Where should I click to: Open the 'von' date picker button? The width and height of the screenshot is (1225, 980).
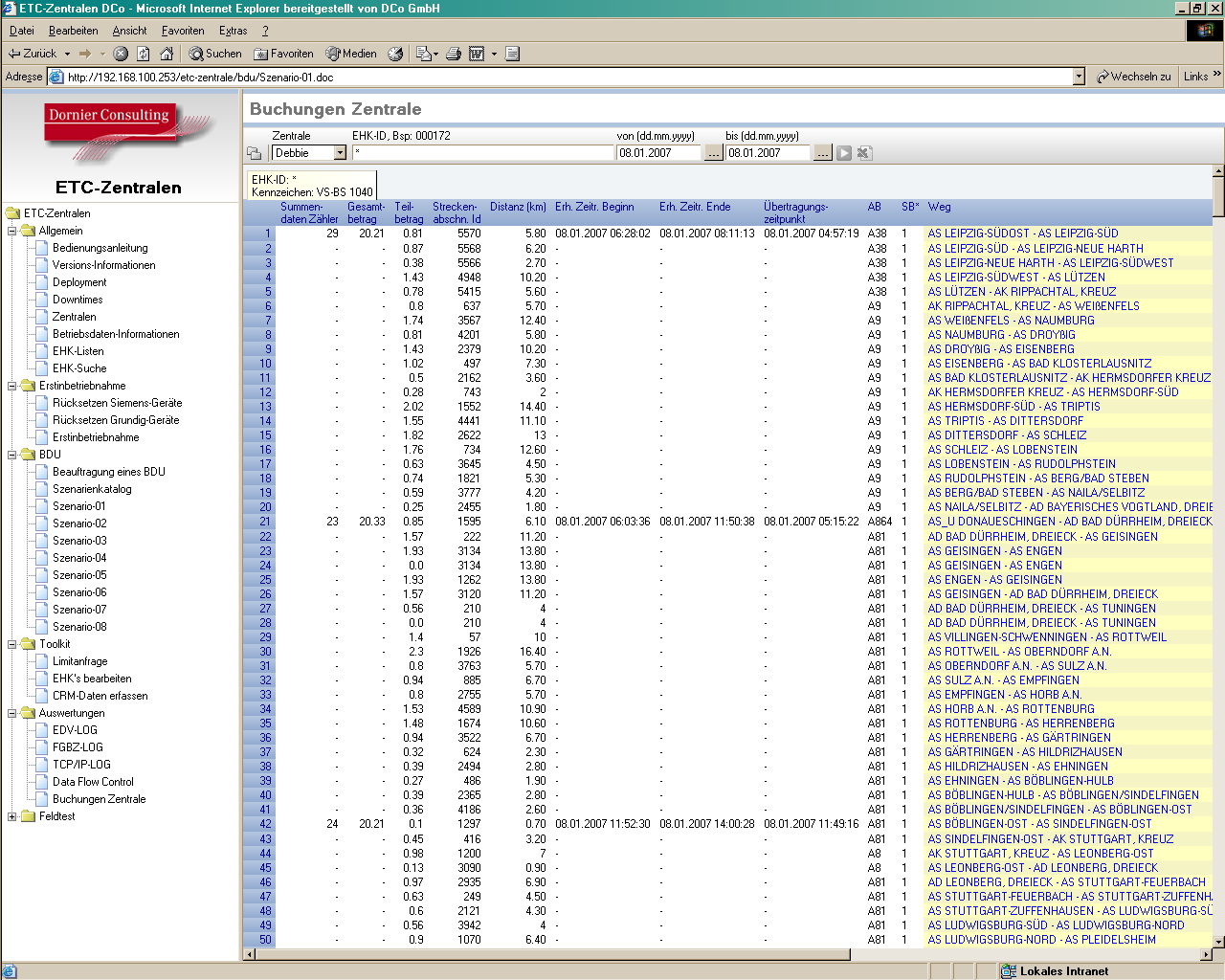click(x=714, y=153)
